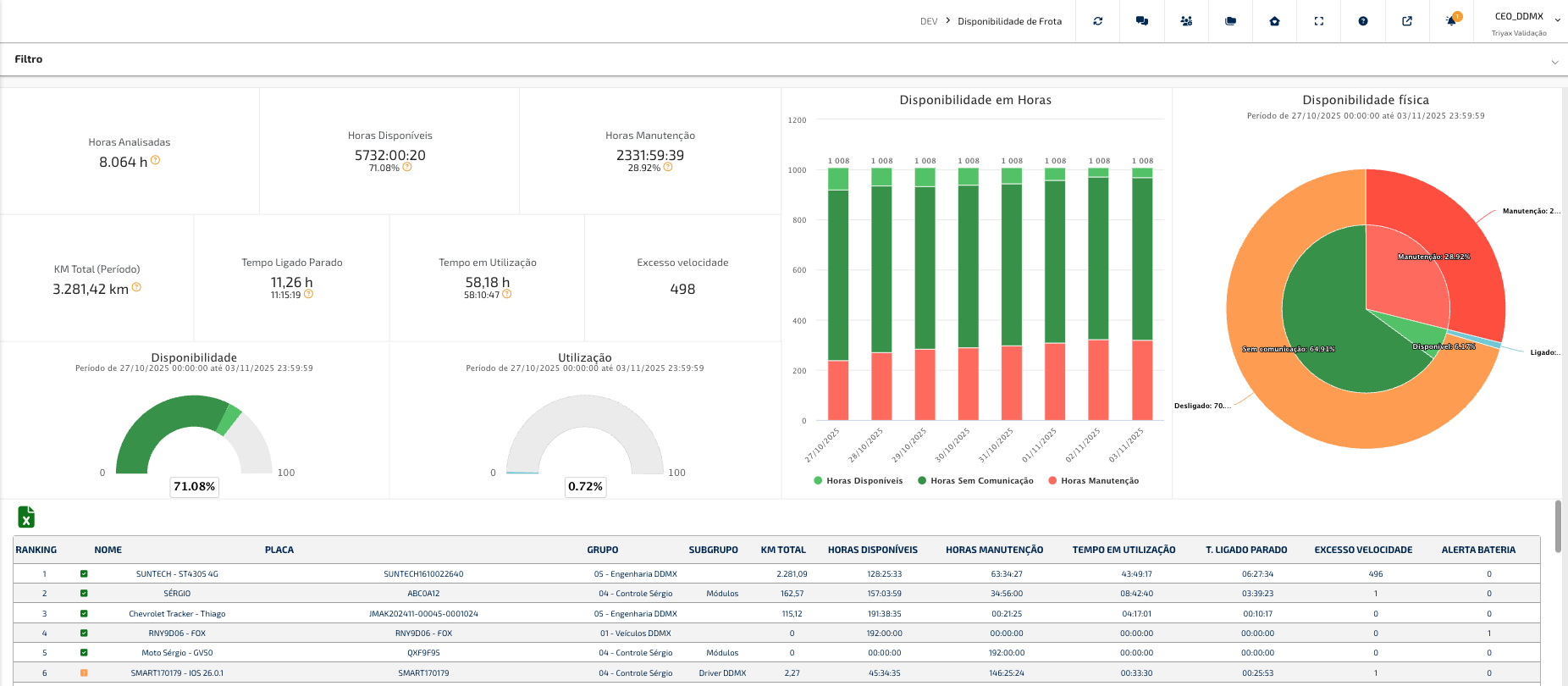Expand the Filtro panel chevron
This screenshot has height=686, width=1568.
point(1554,62)
